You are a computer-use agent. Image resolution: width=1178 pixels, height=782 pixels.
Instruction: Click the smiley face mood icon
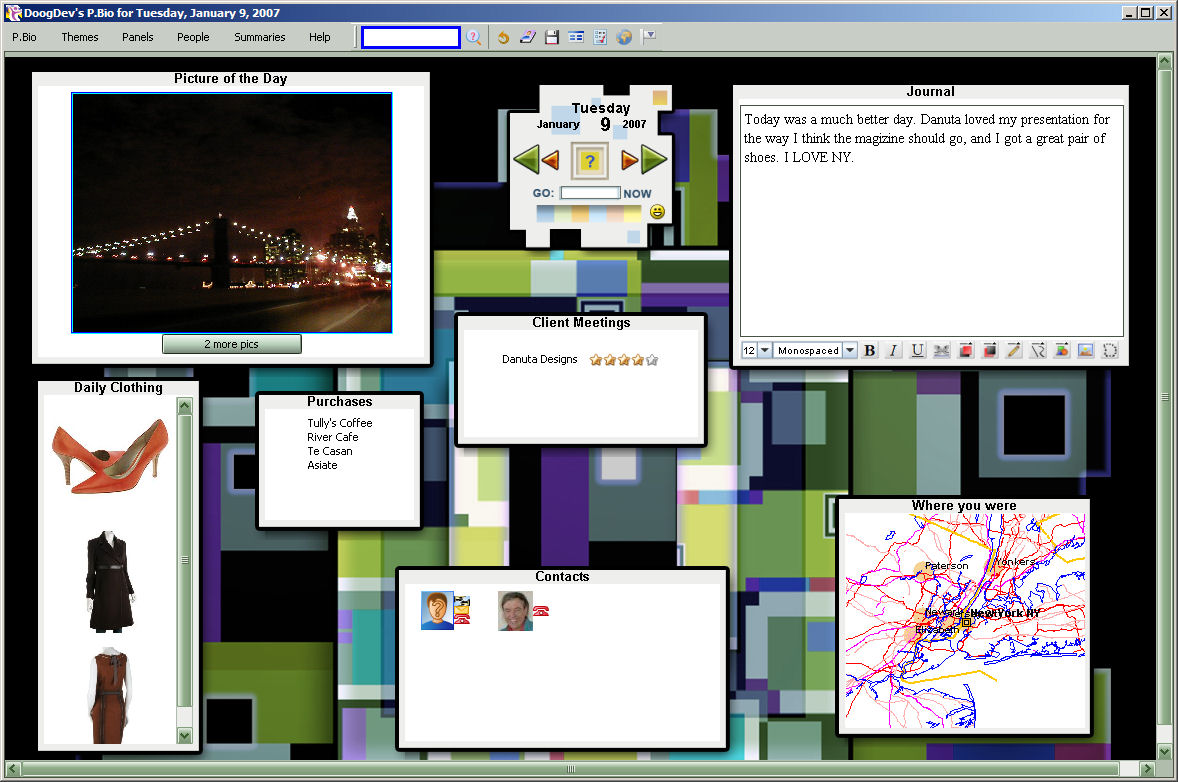coord(657,211)
